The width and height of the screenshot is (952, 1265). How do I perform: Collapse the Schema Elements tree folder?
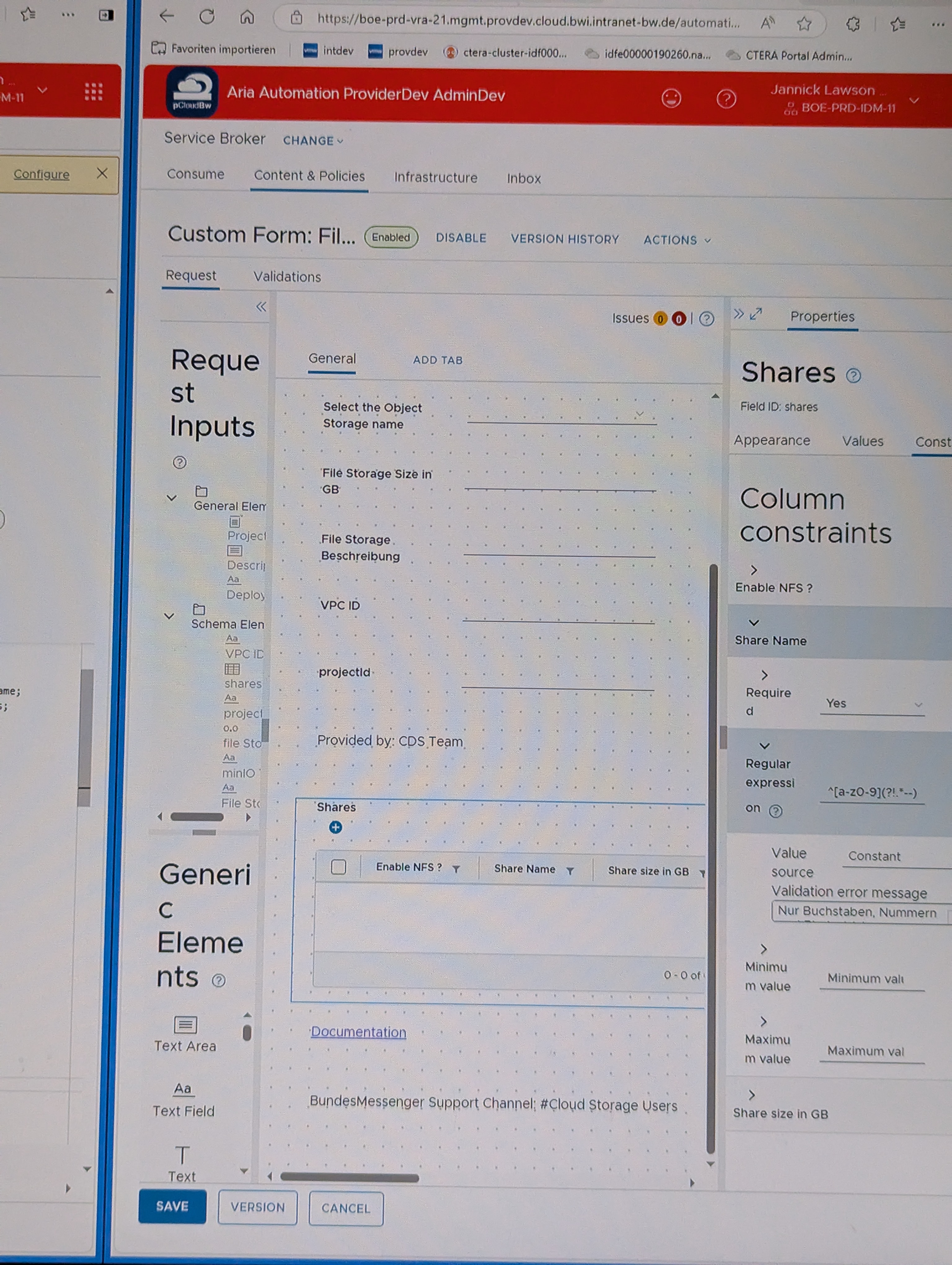tap(169, 616)
